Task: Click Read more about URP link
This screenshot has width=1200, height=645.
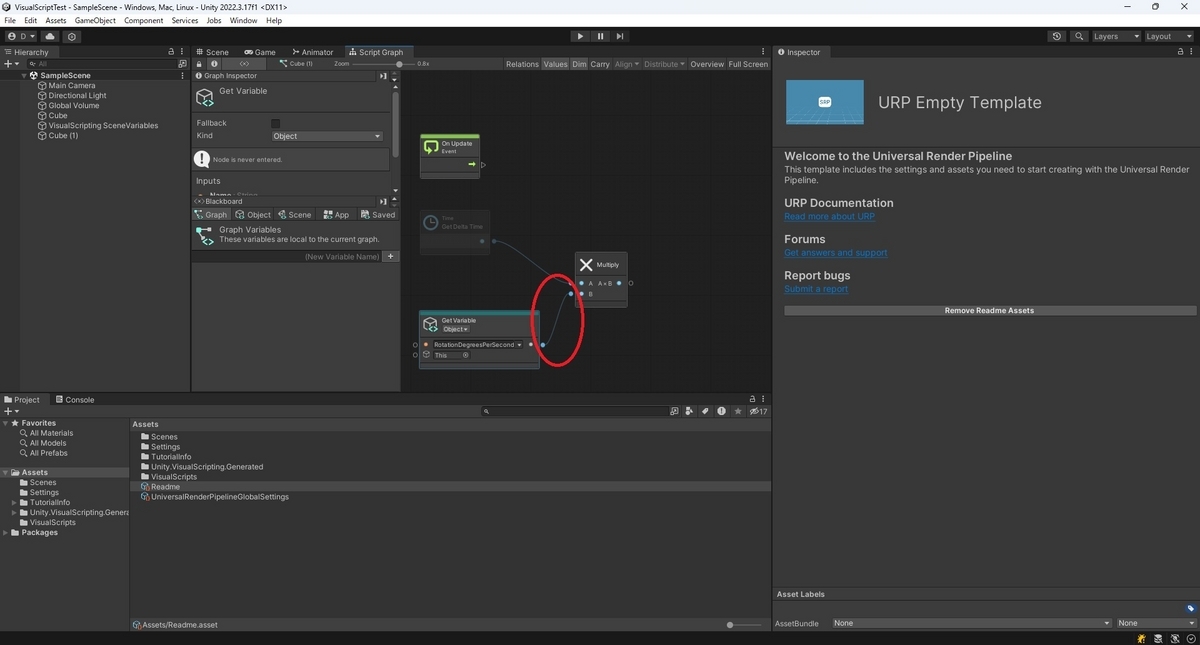Action: tap(829, 217)
